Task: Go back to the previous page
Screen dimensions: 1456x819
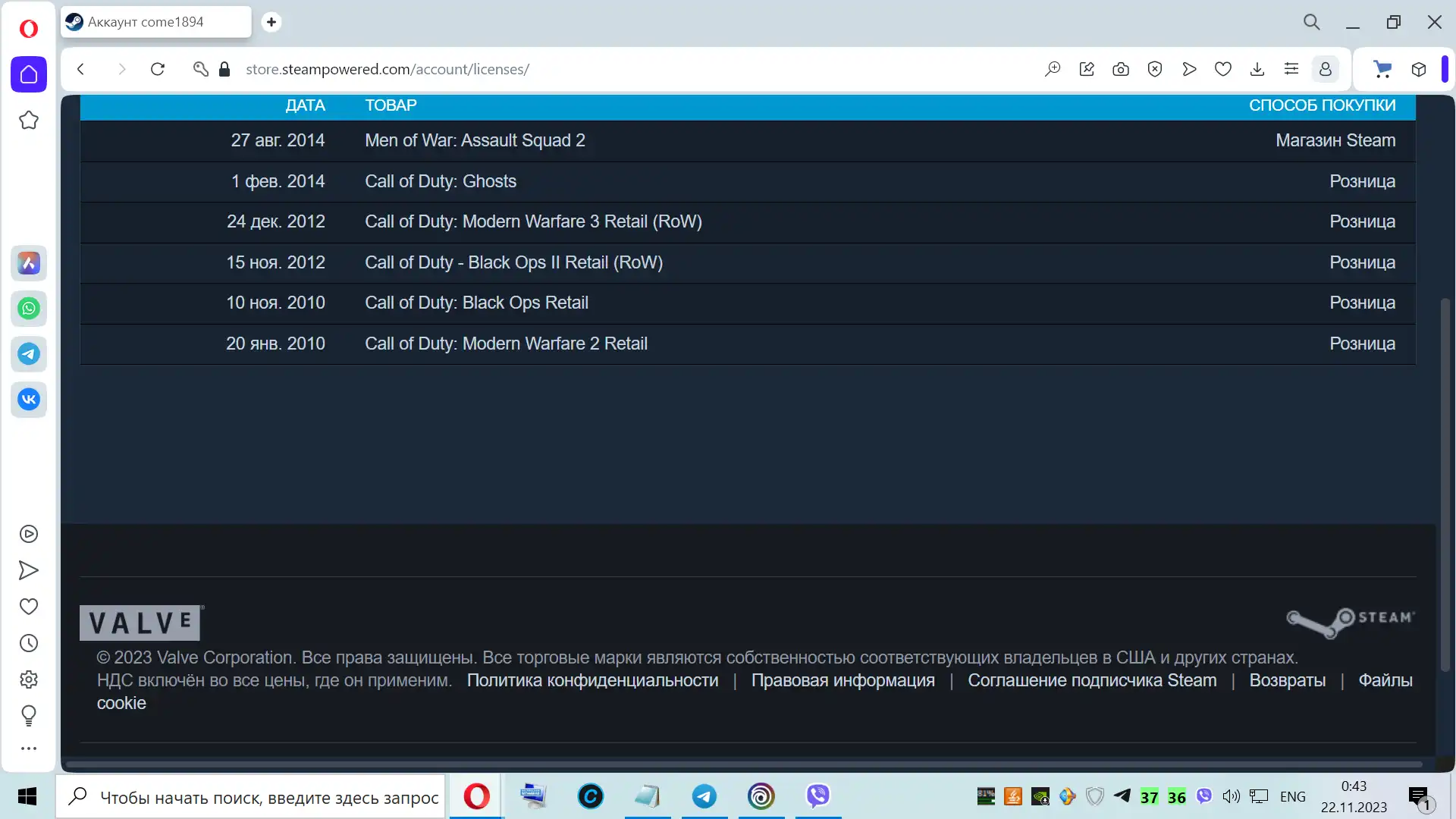Action: [x=81, y=69]
